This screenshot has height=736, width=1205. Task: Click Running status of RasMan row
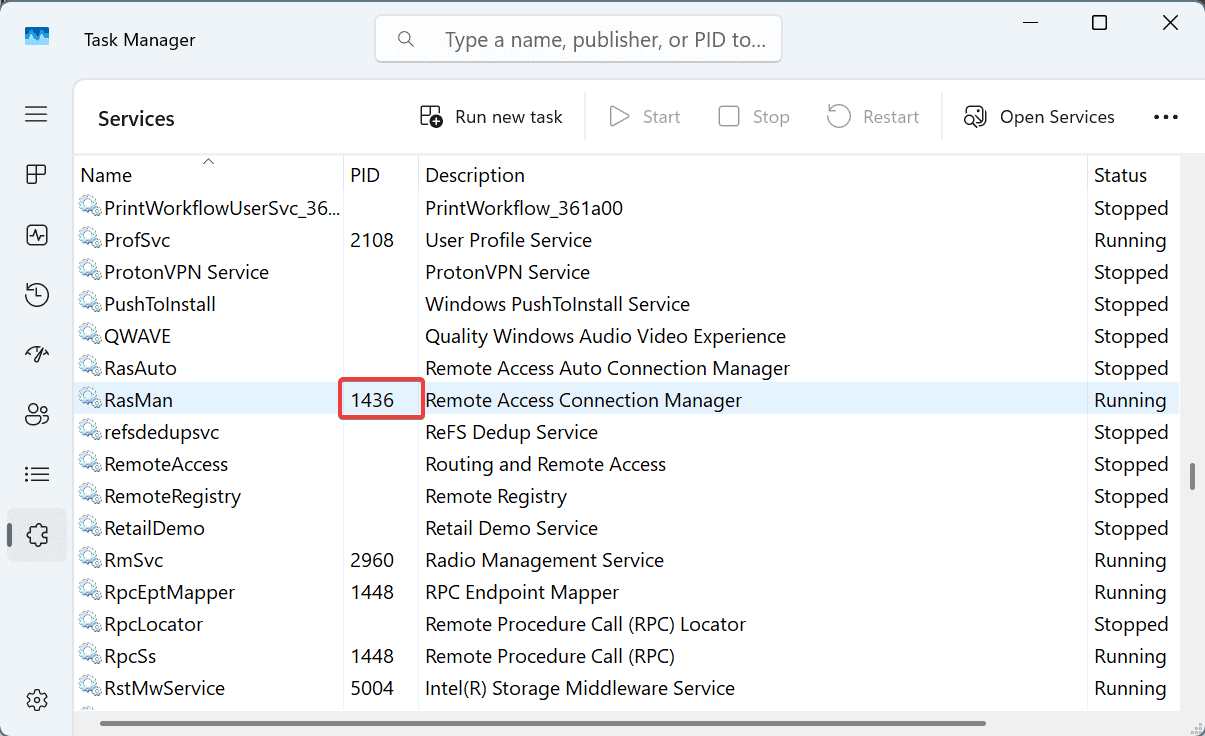[x=1130, y=400]
